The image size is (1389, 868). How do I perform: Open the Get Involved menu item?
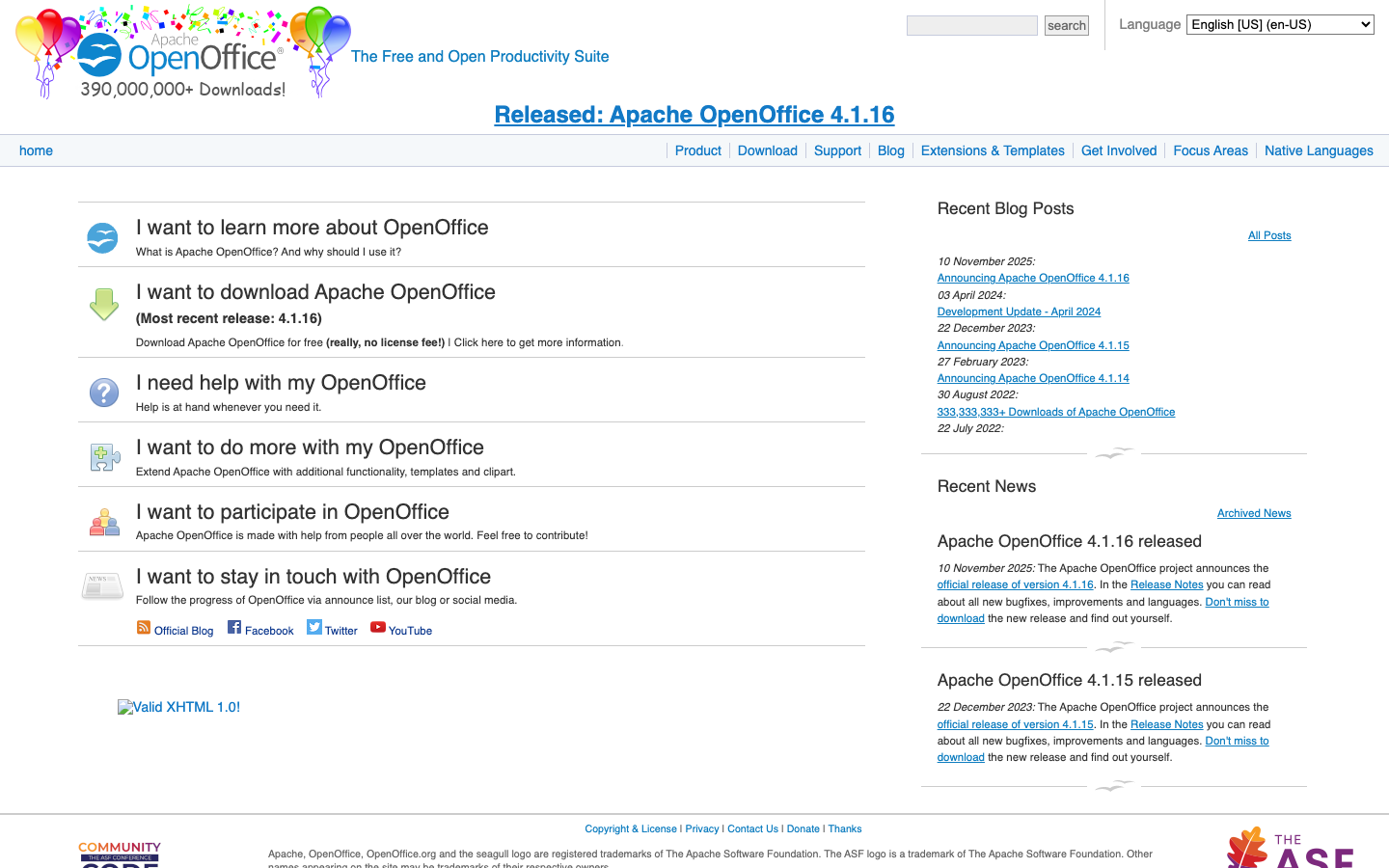click(1119, 150)
